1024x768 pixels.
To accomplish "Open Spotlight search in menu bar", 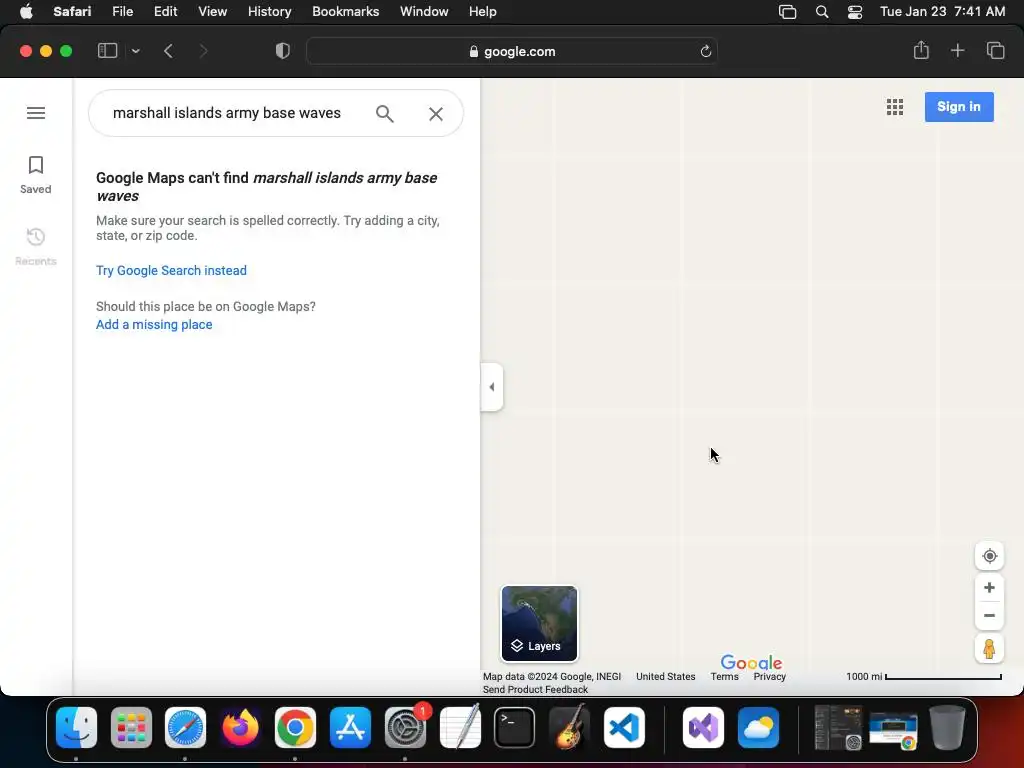I will point(822,12).
